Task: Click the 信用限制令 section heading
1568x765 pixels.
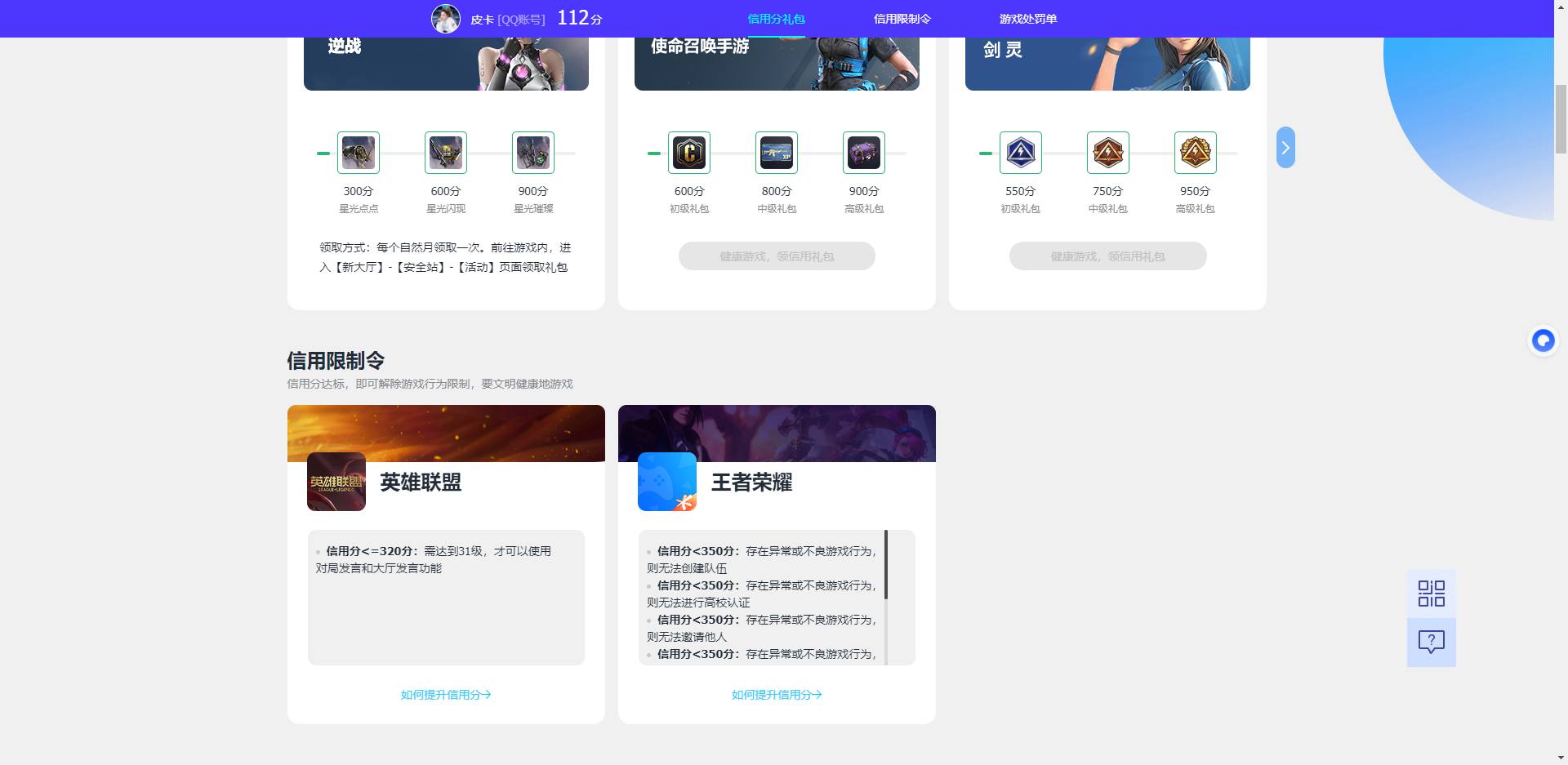Action: pyautogui.click(x=336, y=360)
